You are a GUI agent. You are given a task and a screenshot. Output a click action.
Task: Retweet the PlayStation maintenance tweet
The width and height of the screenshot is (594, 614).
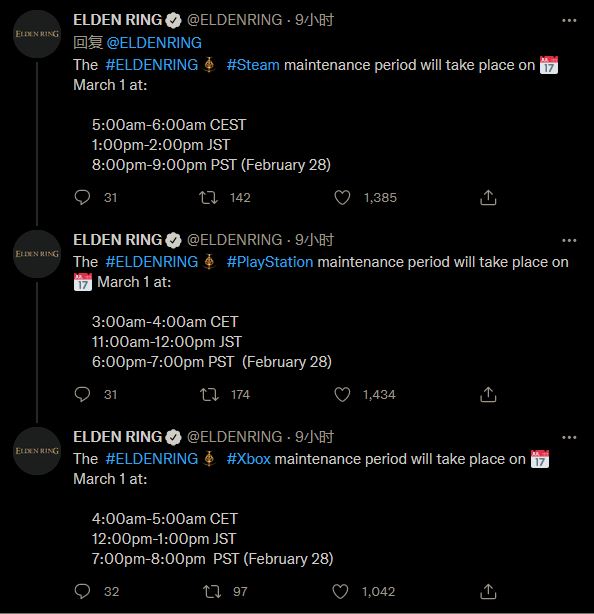click(x=209, y=395)
